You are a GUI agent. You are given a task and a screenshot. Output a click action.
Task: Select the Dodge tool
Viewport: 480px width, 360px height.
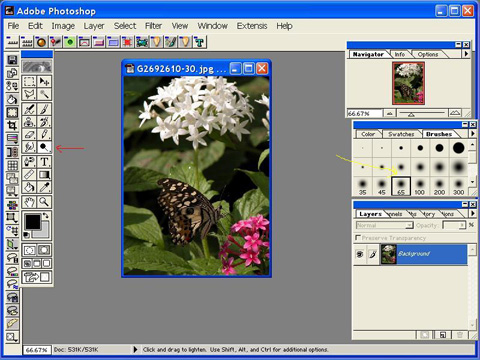[x=44, y=147]
